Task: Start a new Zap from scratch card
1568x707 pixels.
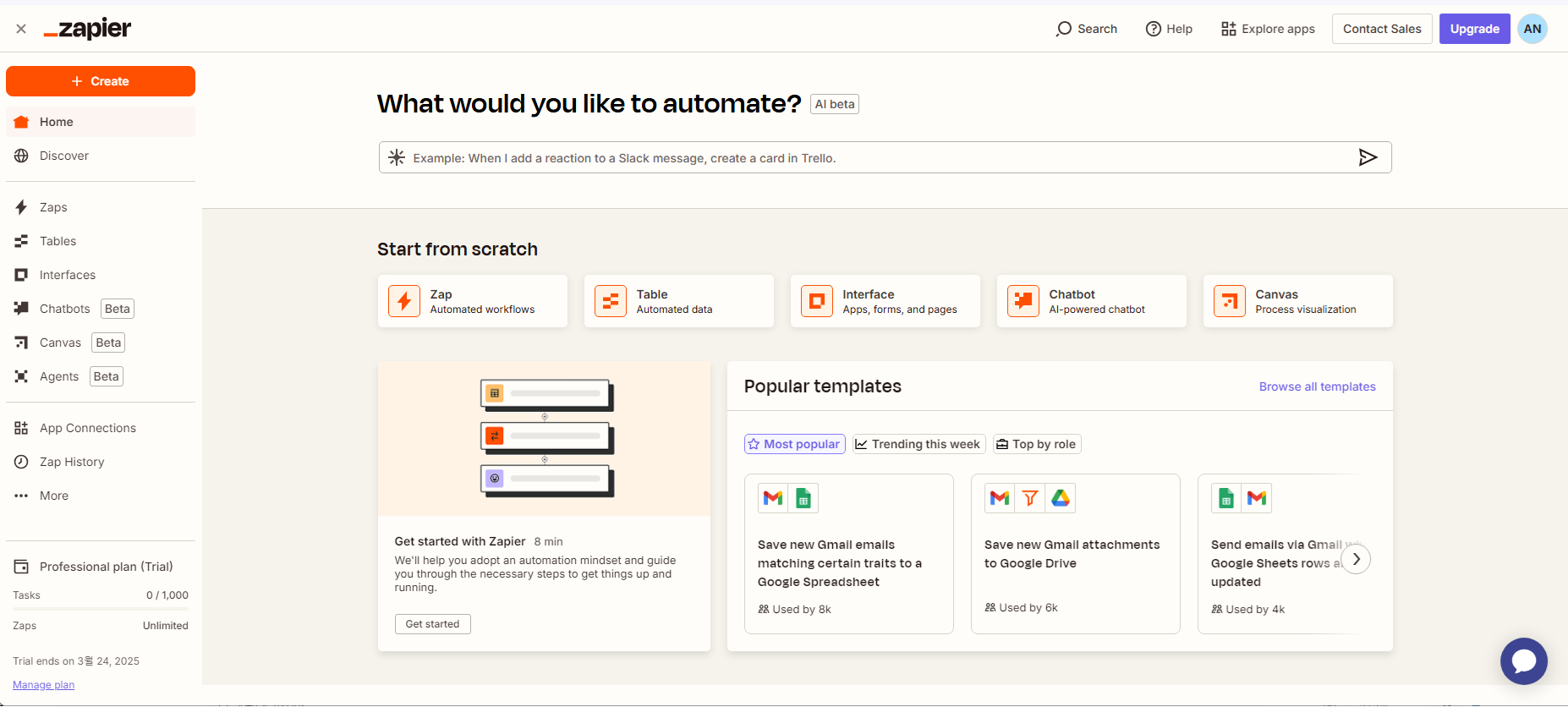Action: tap(473, 301)
